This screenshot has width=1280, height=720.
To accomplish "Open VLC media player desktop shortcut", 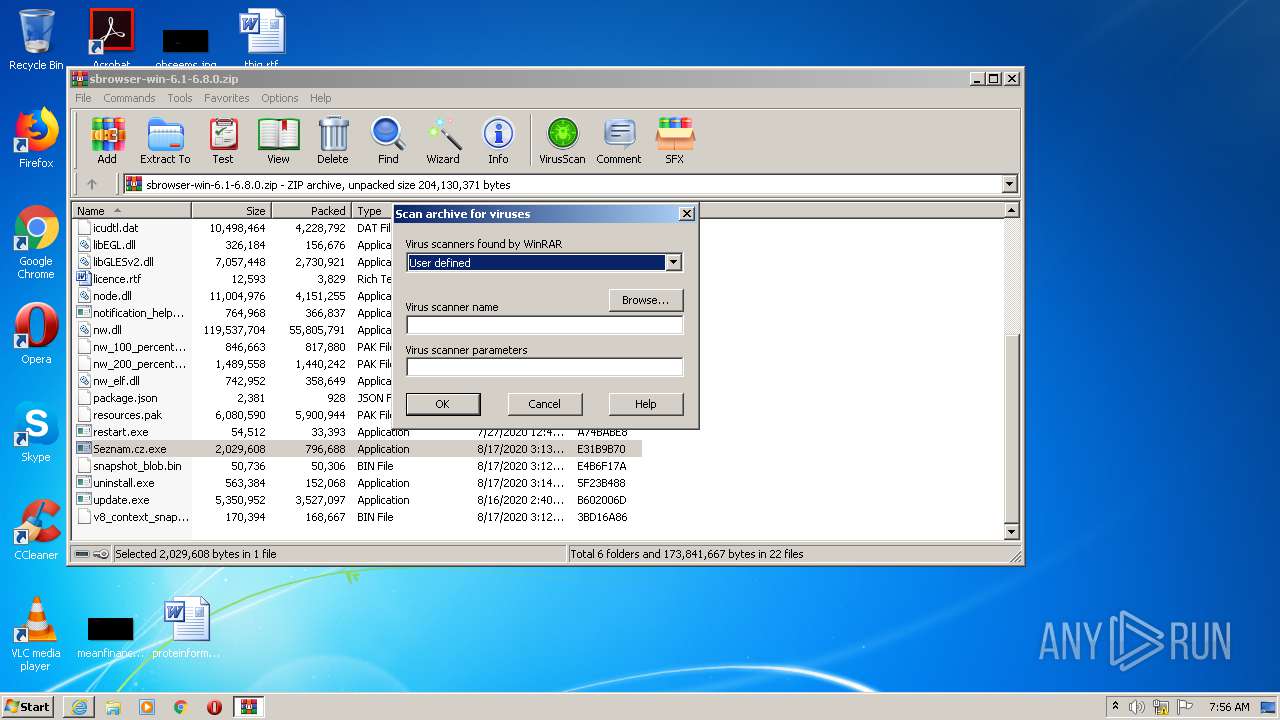I will (36, 634).
